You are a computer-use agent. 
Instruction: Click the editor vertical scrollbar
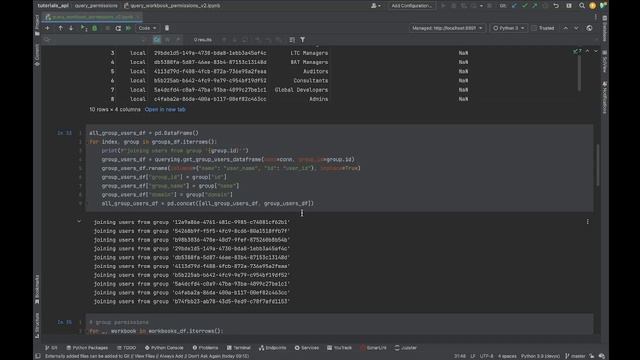tap(597, 165)
